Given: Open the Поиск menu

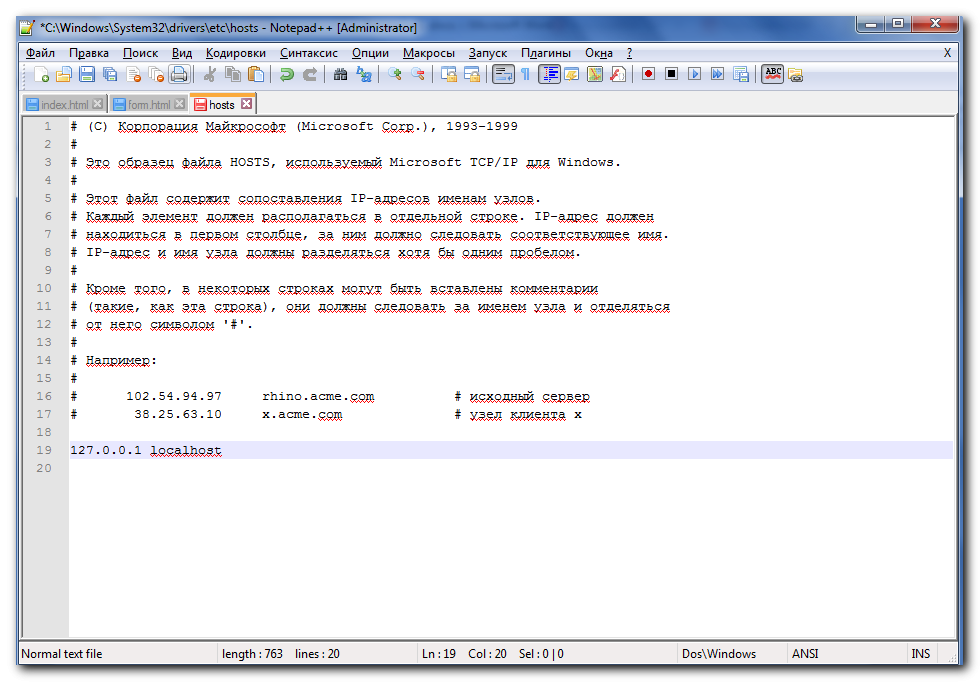Looking at the screenshot, I should tap(141, 53).
